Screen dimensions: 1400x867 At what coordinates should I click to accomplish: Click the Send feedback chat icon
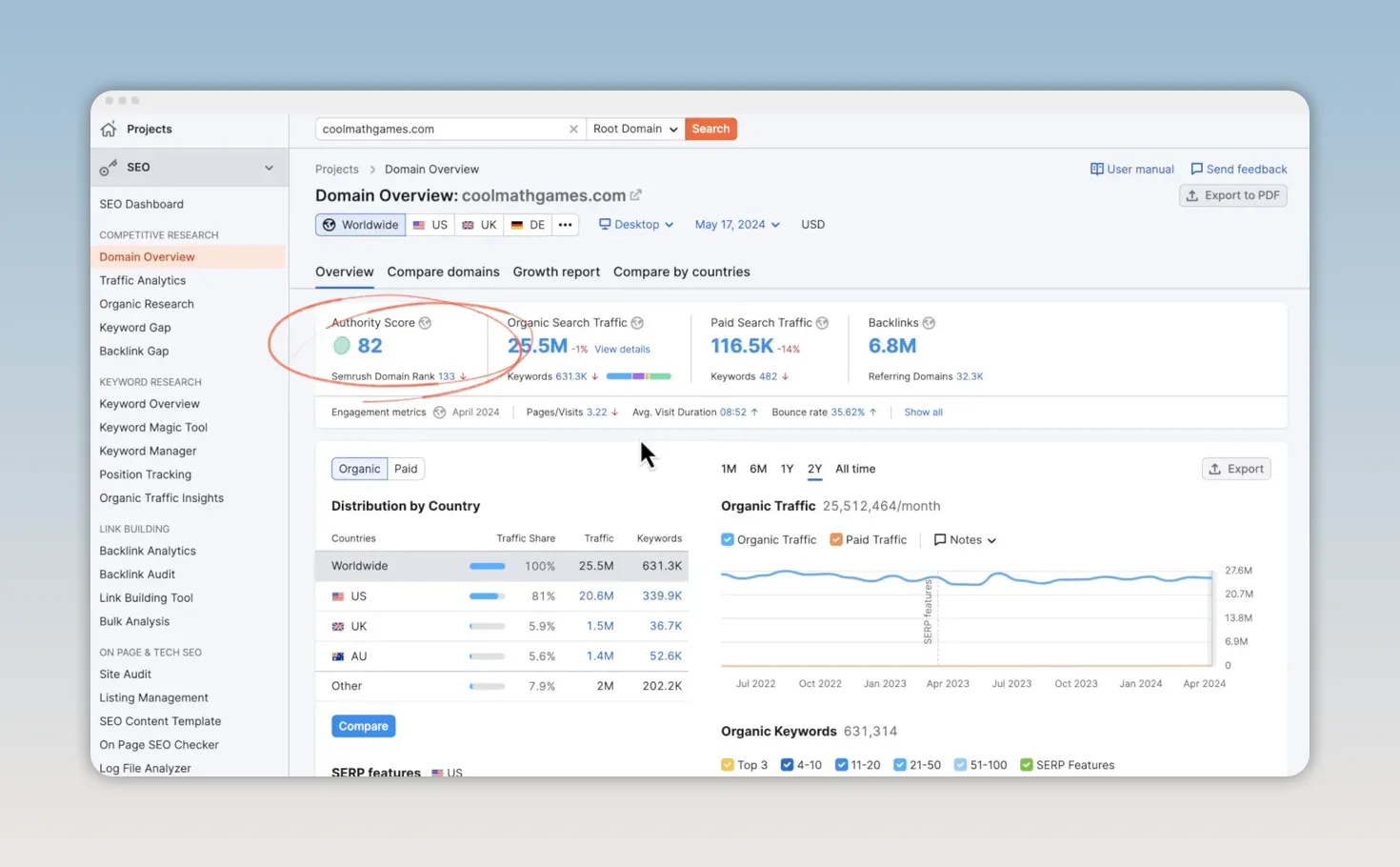point(1196,170)
